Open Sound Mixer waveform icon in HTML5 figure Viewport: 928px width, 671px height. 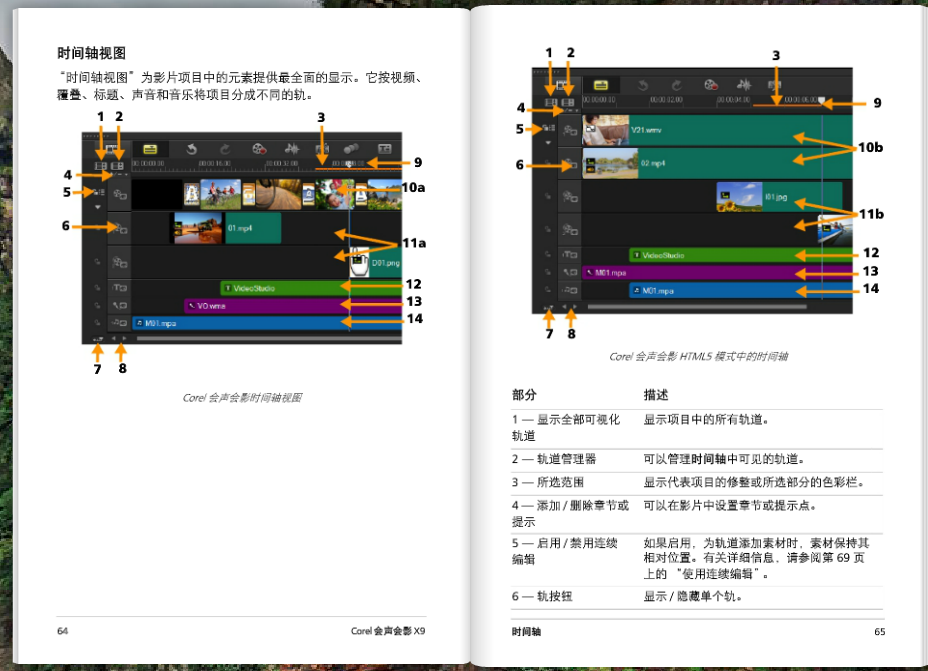pos(744,85)
